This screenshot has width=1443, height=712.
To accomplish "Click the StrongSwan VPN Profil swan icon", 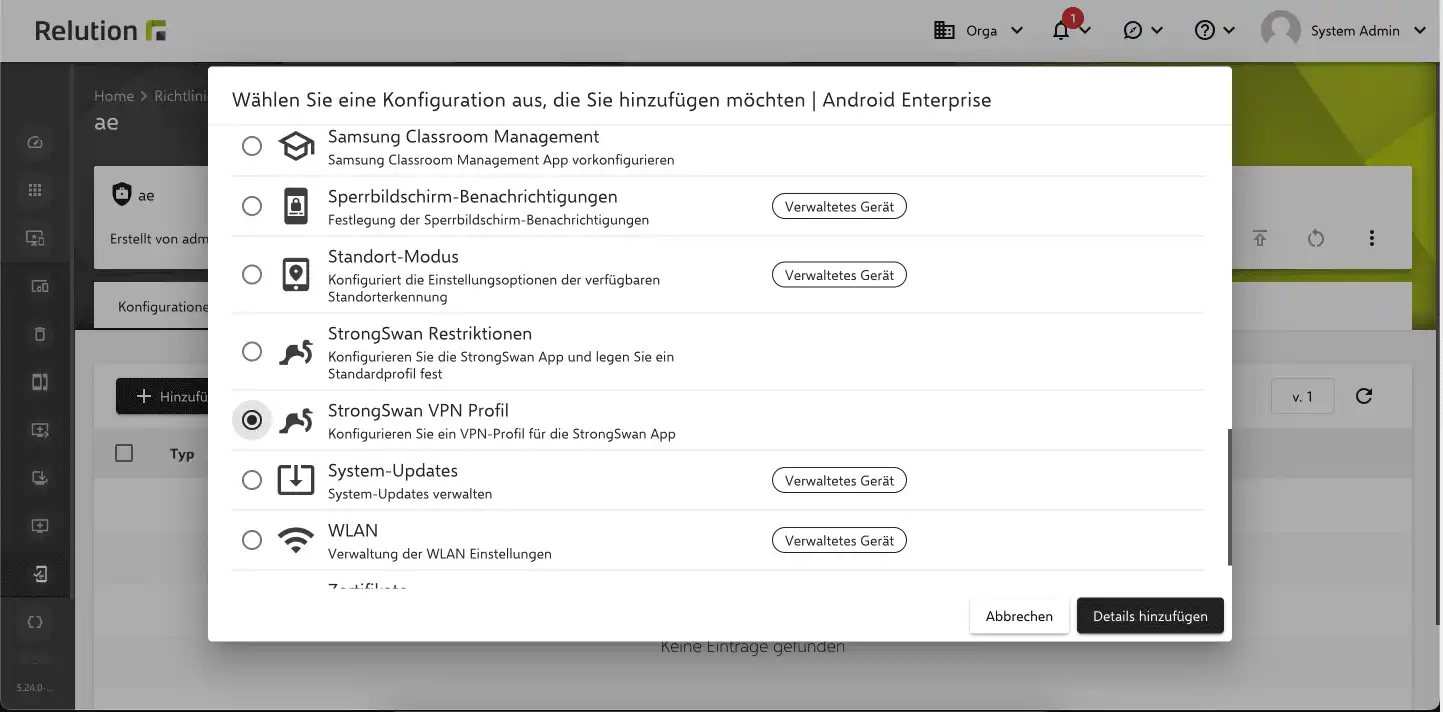I will pos(296,421).
